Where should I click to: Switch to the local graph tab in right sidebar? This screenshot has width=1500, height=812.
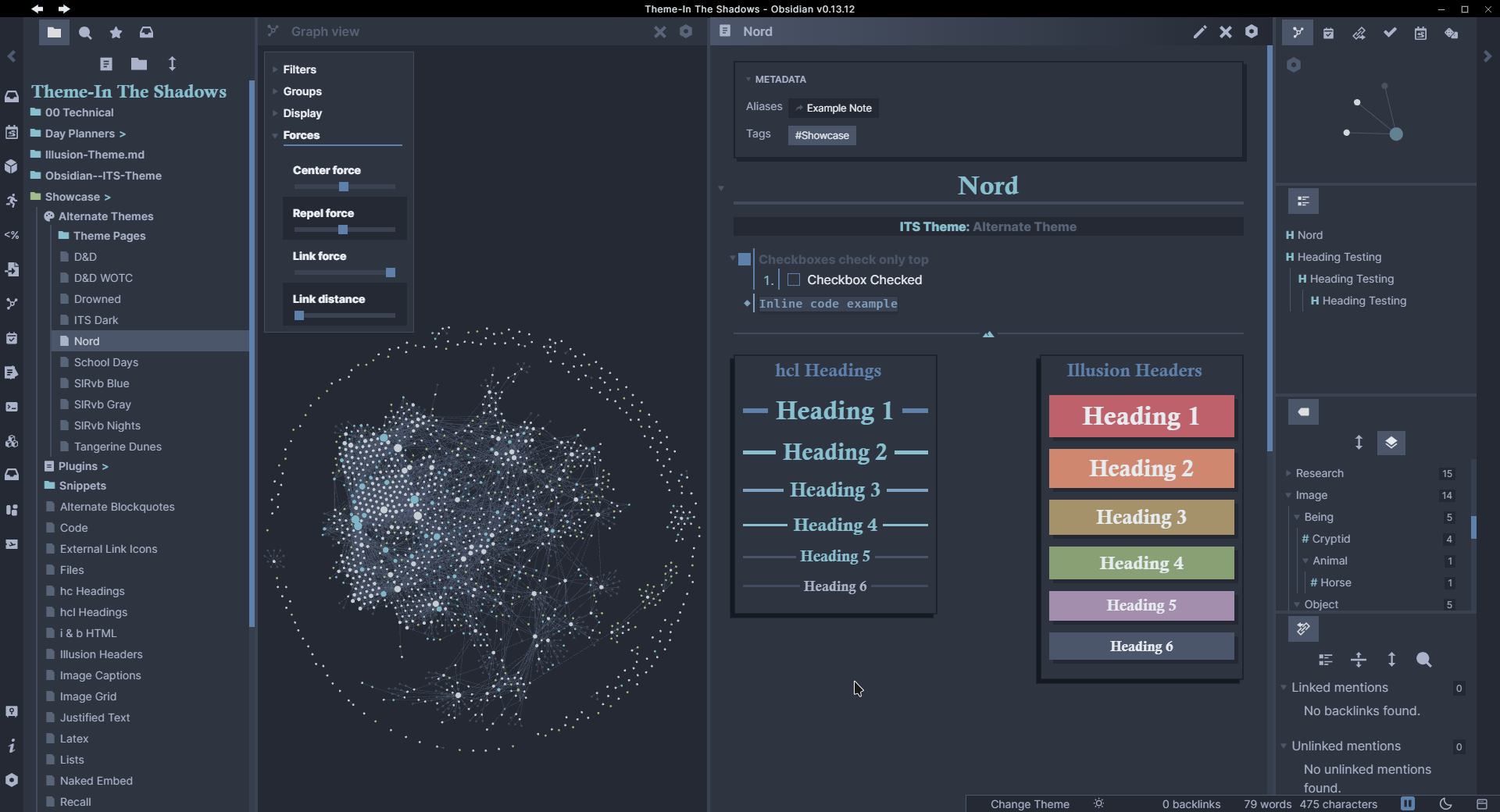[x=1298, y=33]
